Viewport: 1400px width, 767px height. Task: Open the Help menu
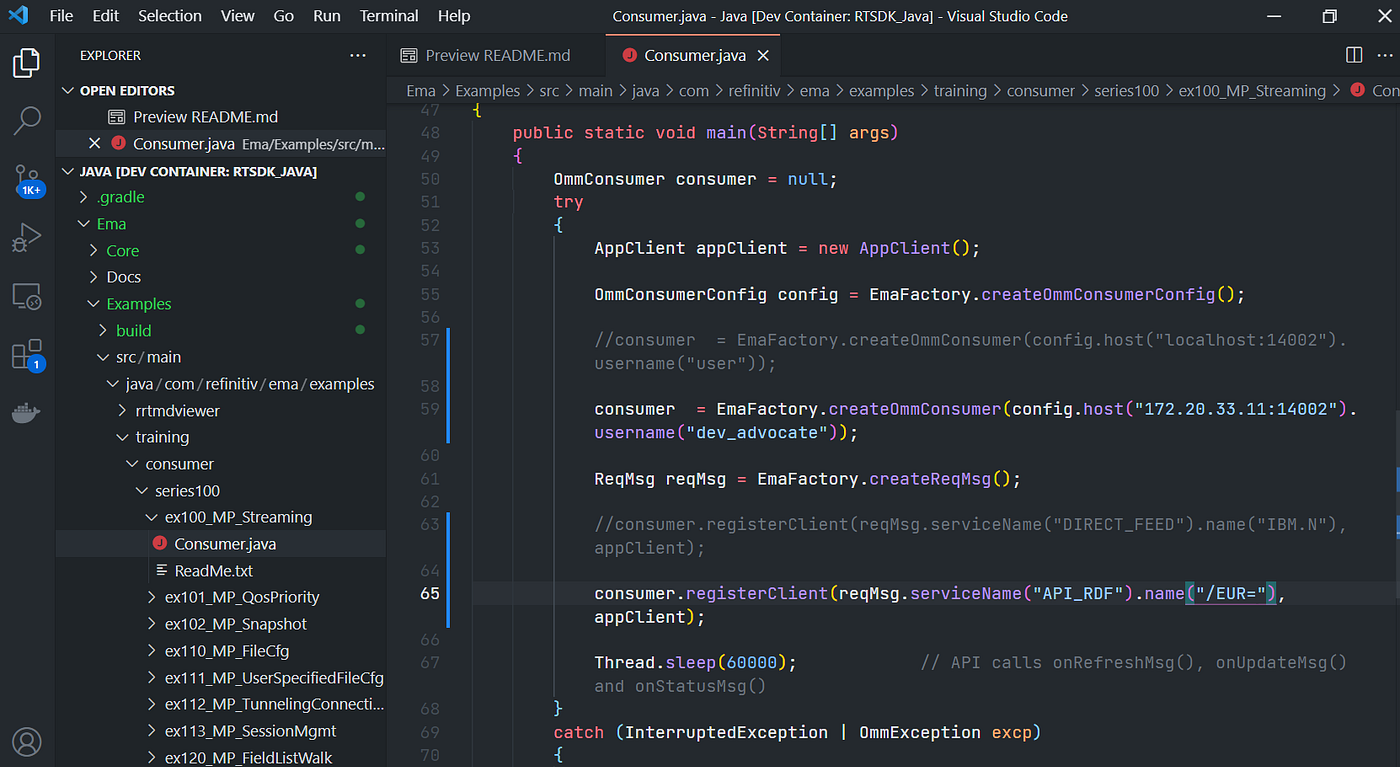pyautogui.click(x=454, y=16)
